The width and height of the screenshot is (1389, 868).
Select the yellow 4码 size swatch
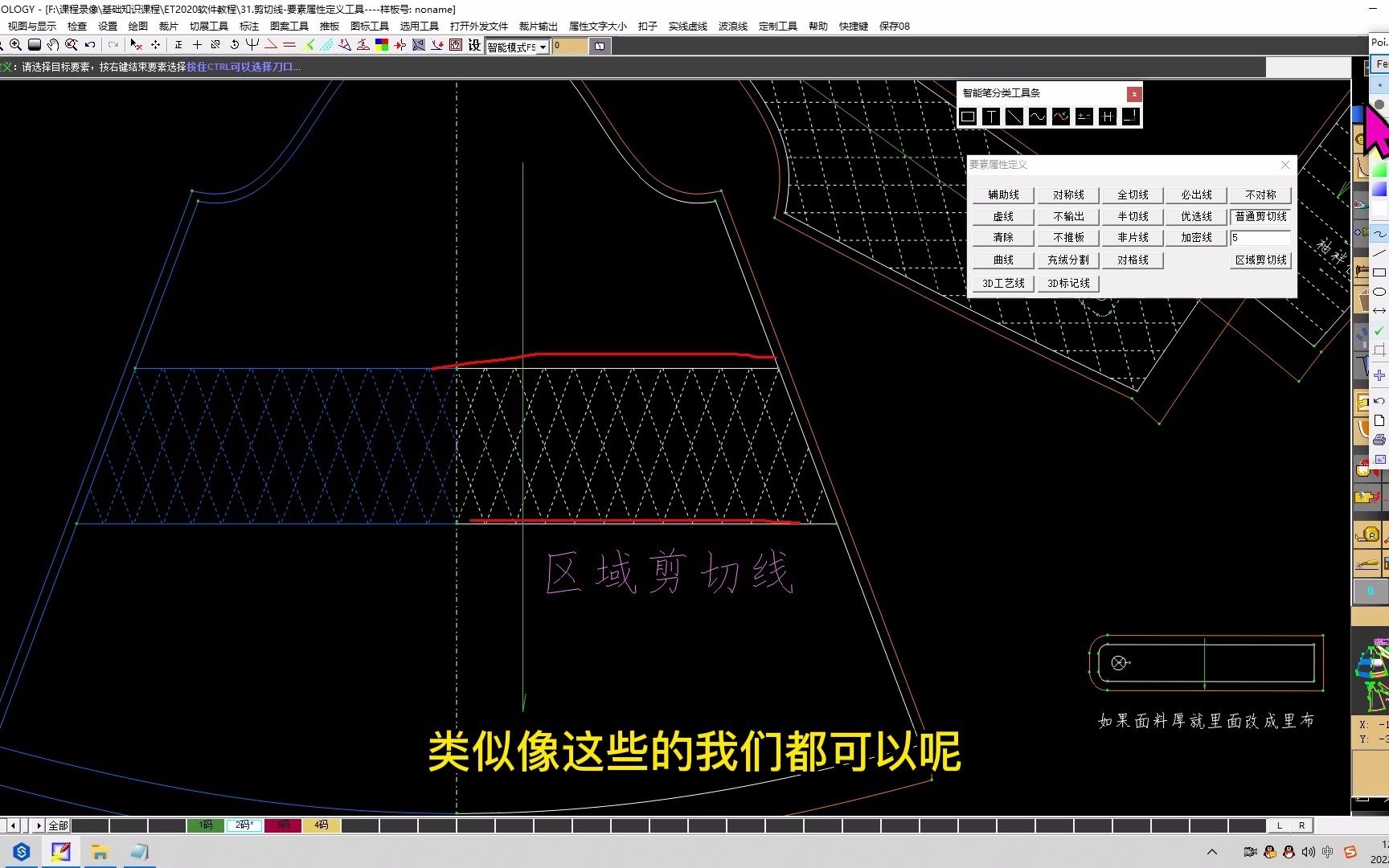322,825
